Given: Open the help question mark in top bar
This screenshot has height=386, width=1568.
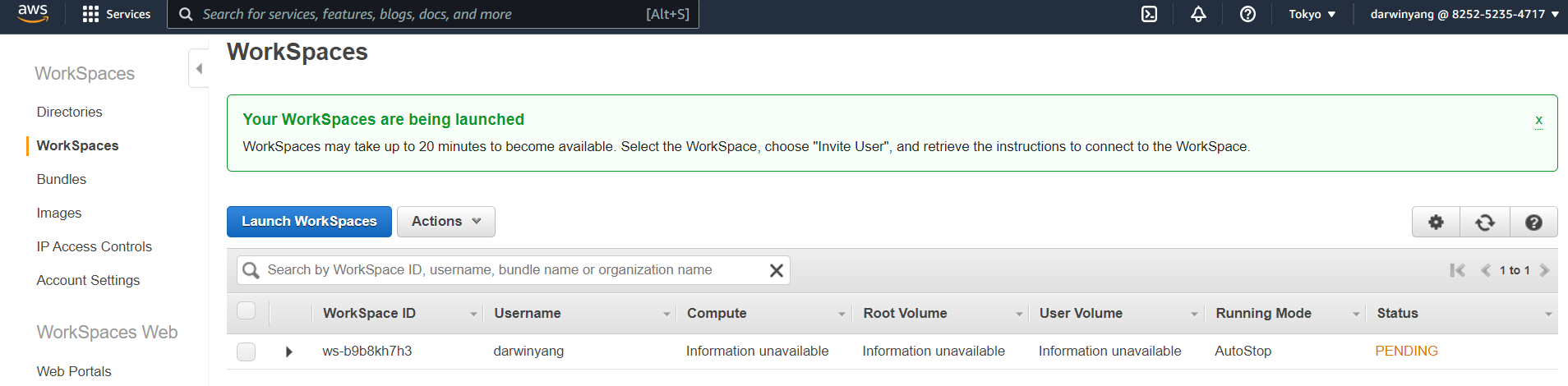Looking at the screenshot, I should pos(1247,14).
